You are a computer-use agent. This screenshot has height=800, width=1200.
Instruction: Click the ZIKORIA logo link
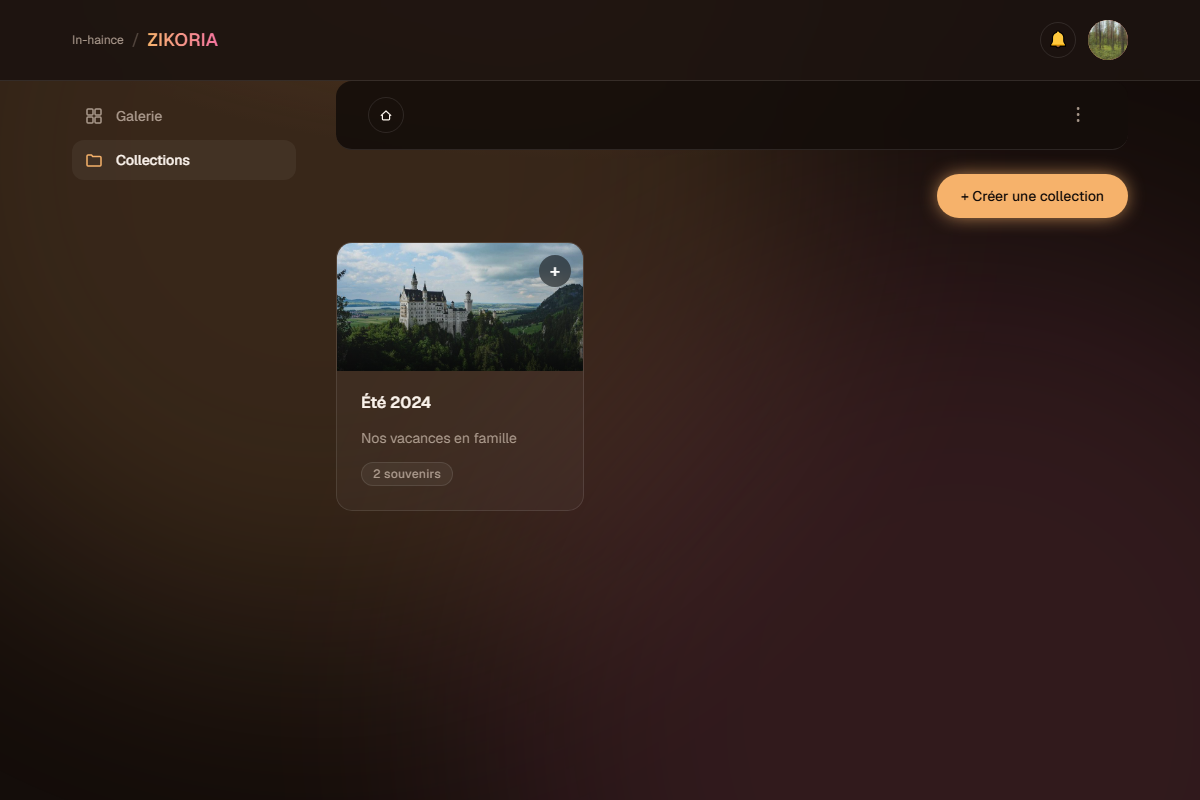182,40
